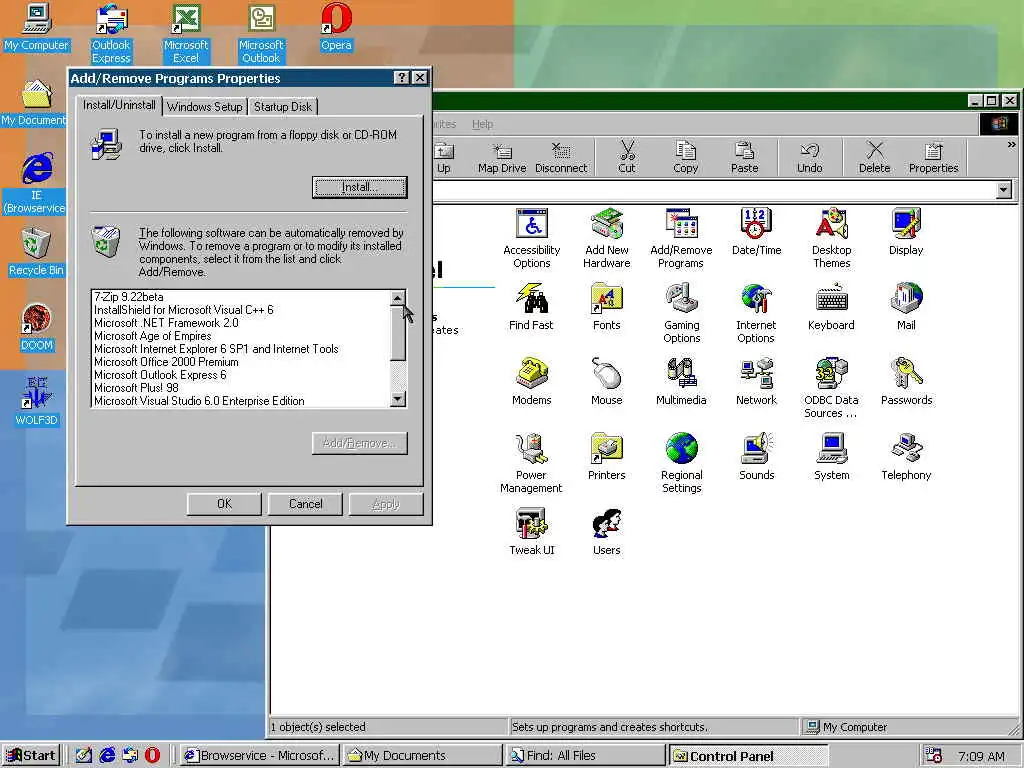
Task: Select the Microsoft Excel desktop shortcut
Action: tap(186, 34)
